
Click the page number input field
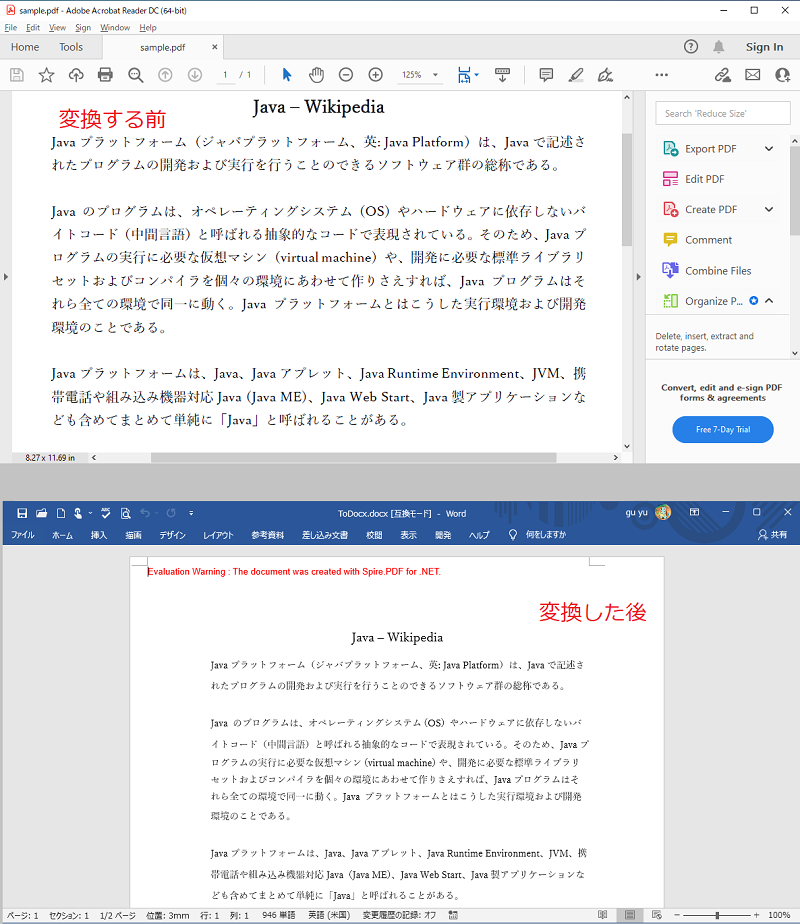click(x=225, y=75)
